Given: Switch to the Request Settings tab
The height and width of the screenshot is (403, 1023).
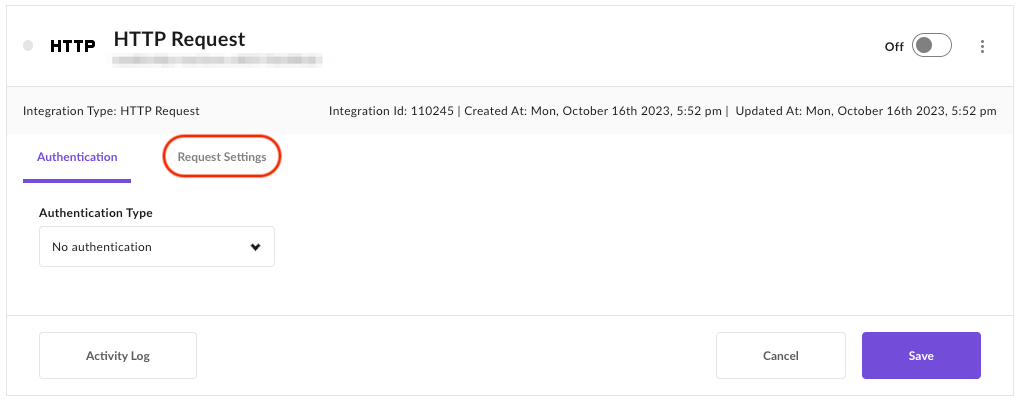Looking at the screenshot, I should pyautogui.click(x=222, y=157).
